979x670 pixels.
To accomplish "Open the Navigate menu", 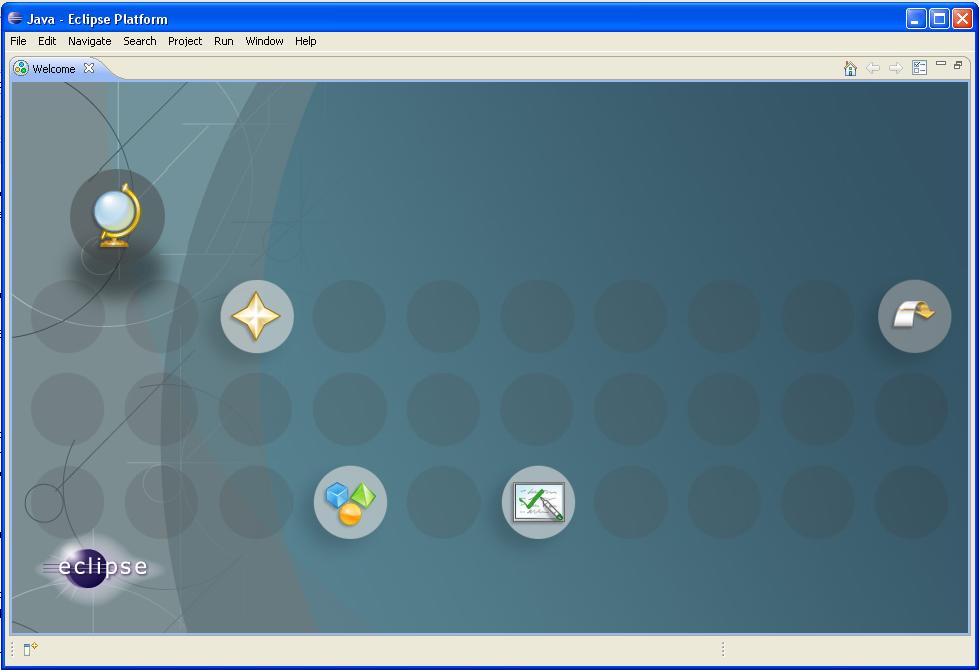I will 89,41.
